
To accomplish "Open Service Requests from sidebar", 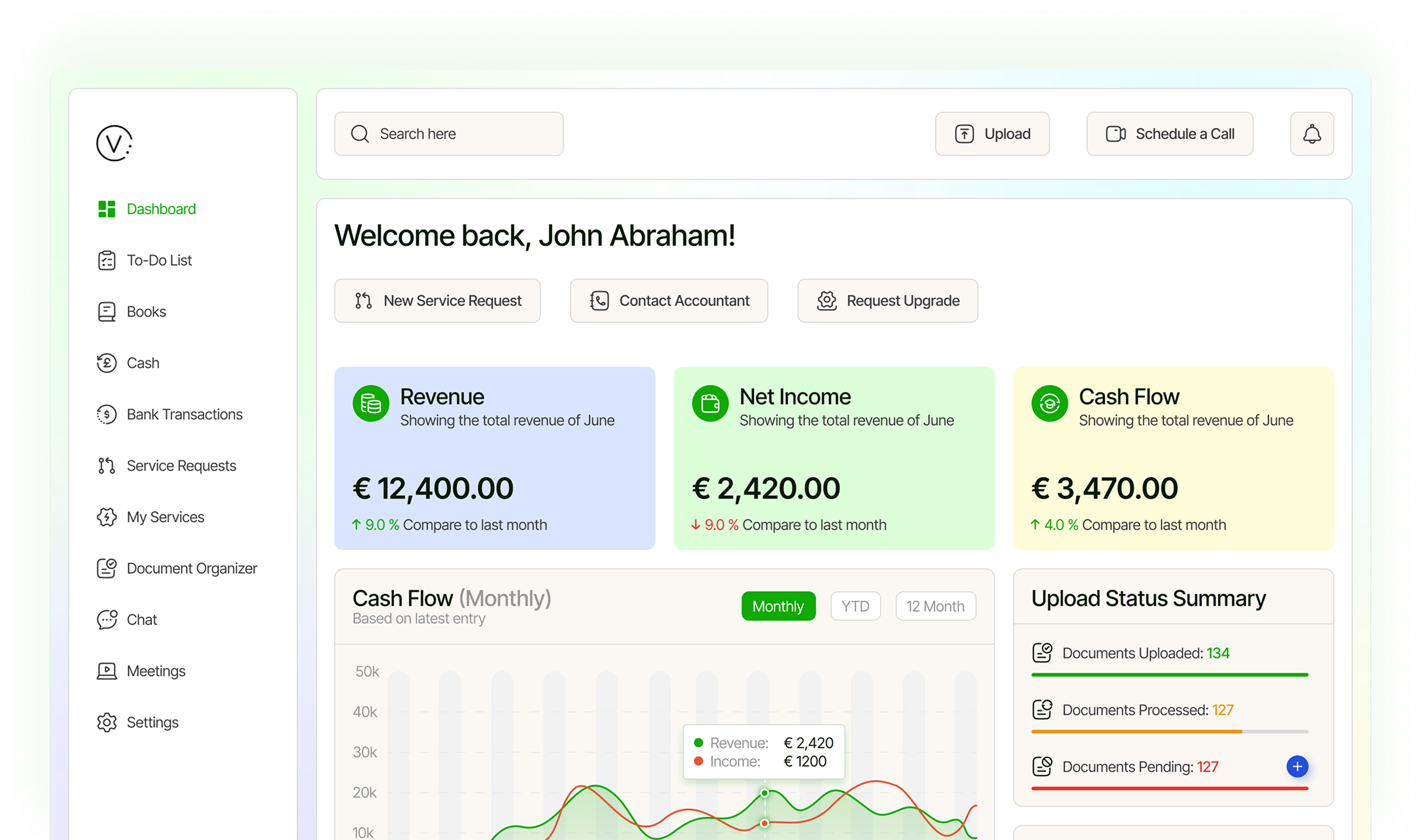I will [167, 466].
